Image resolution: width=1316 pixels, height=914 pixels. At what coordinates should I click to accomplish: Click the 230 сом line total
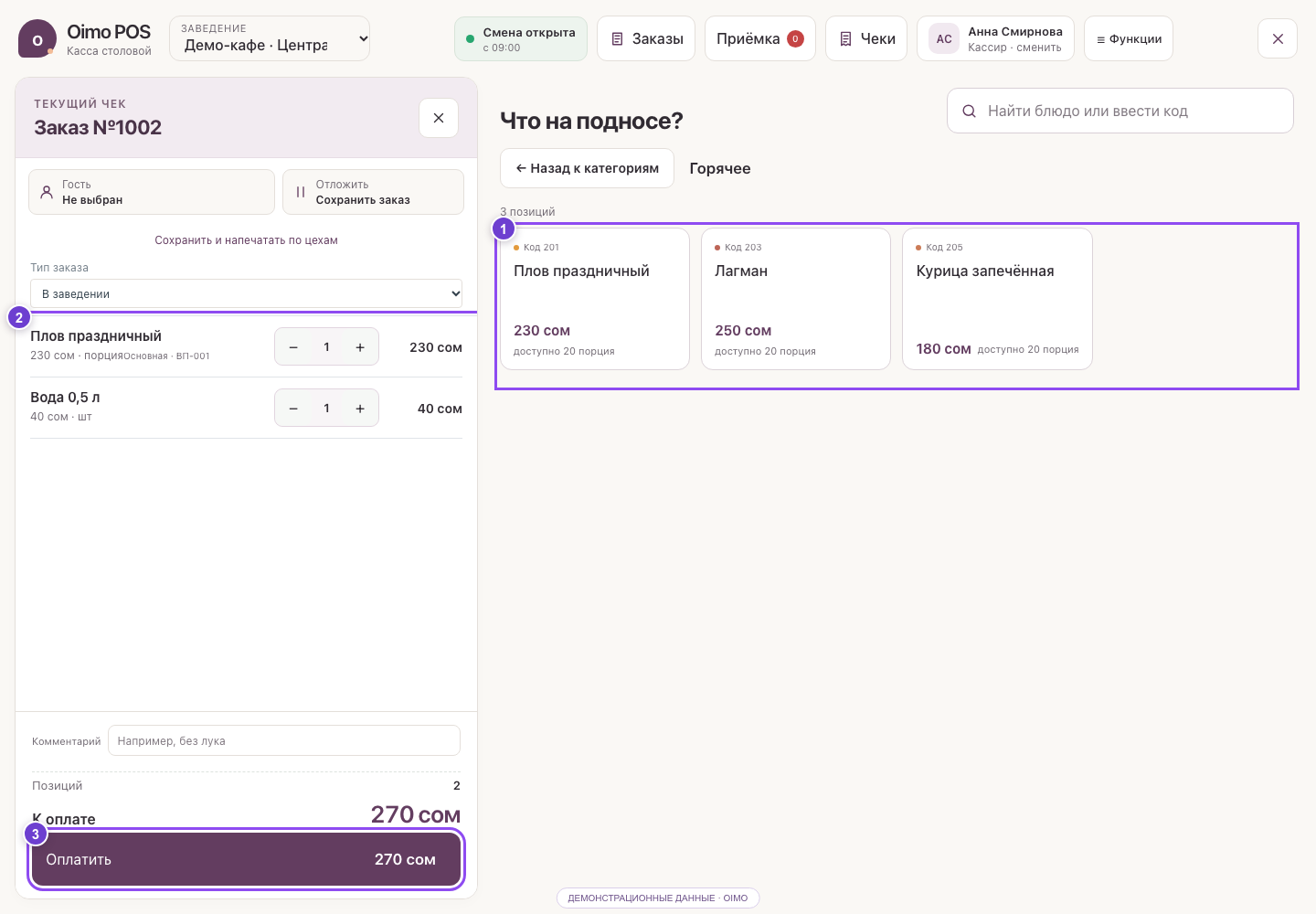(436, 347)
